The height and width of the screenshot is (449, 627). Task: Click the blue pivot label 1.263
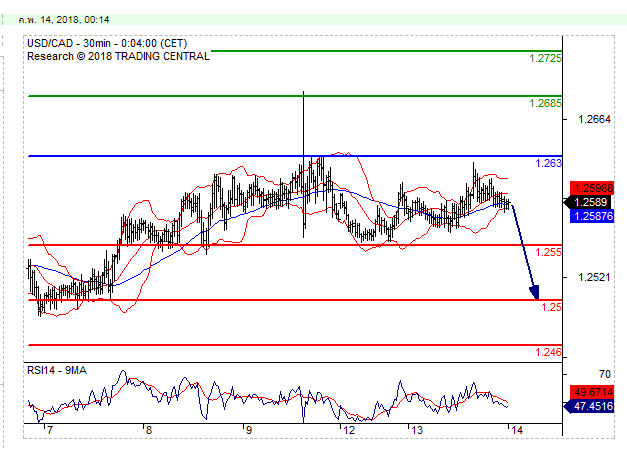tap(549, 163)
